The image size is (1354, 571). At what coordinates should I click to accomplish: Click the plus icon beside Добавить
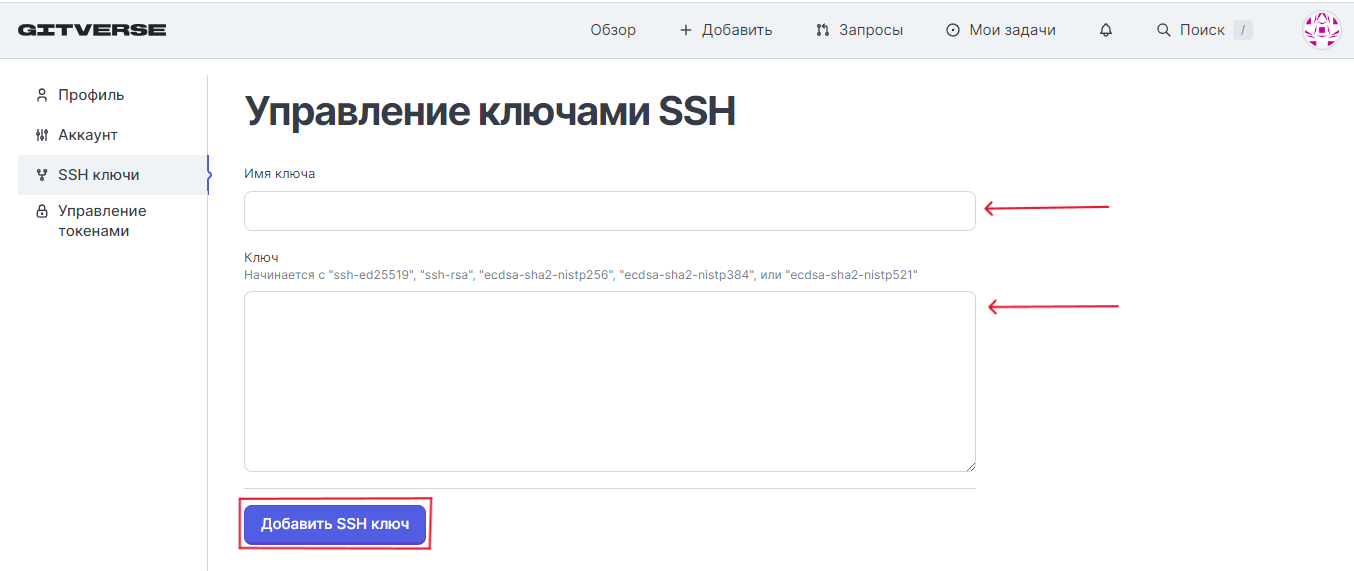point(686,30)
